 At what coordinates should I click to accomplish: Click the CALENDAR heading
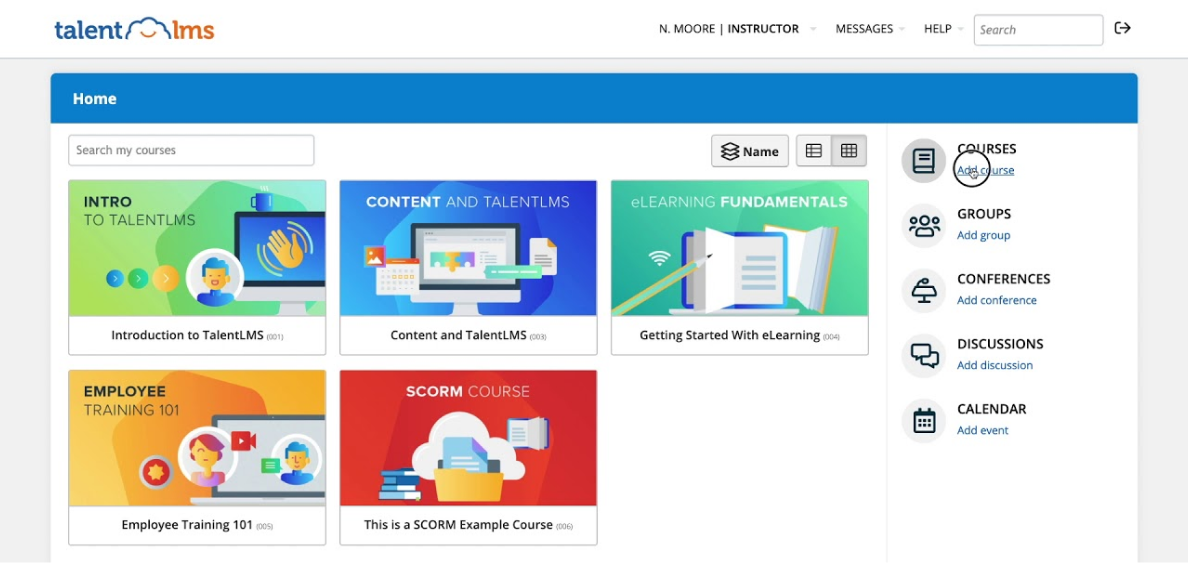point(991,409)
